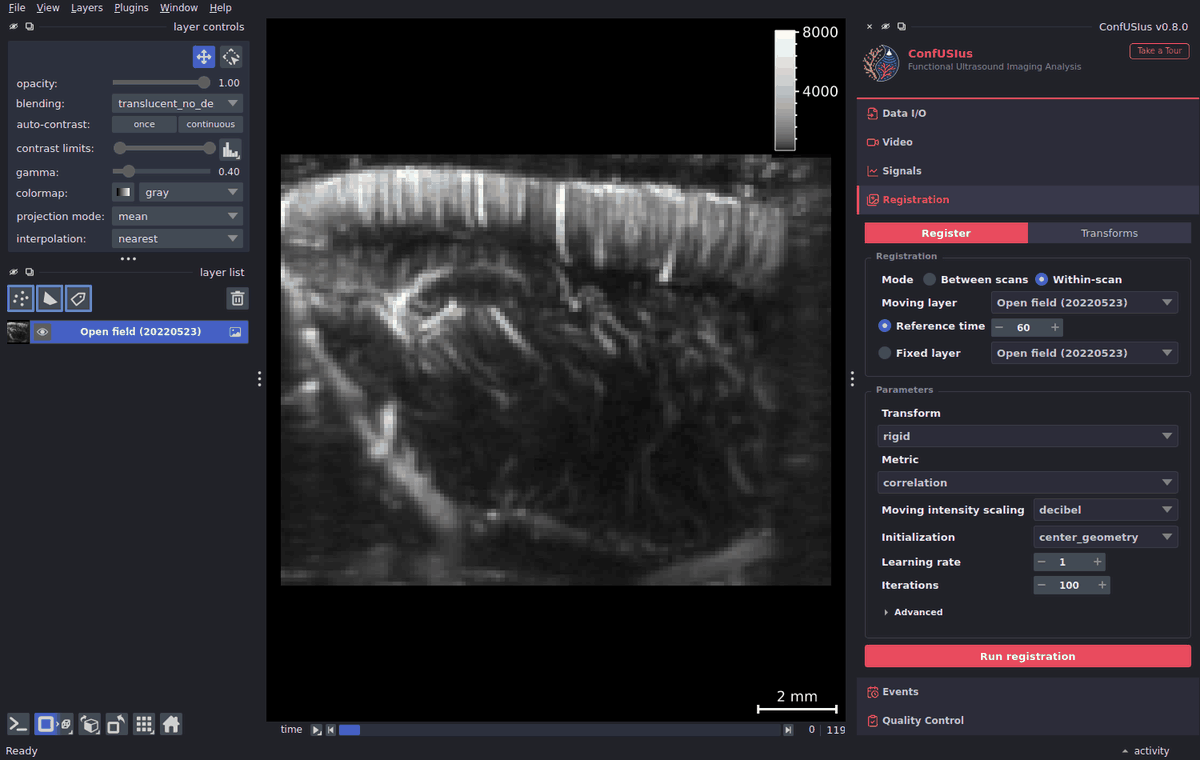The image size is (1200, 760).
Task: Select the Register tab
Action: click(946, 233)
